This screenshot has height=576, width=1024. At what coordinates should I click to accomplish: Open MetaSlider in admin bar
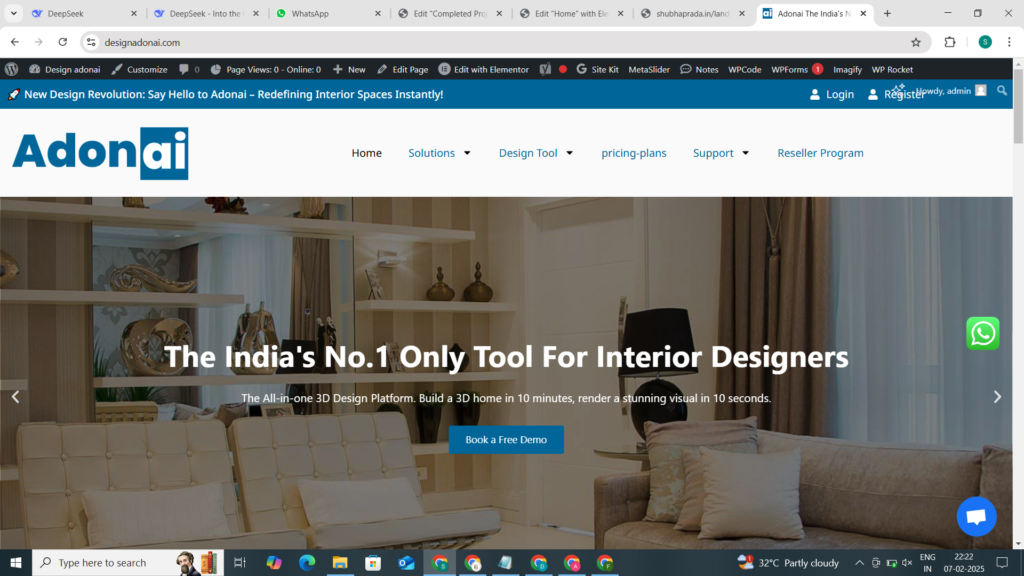pyautogui.click(x=649, y=69)
